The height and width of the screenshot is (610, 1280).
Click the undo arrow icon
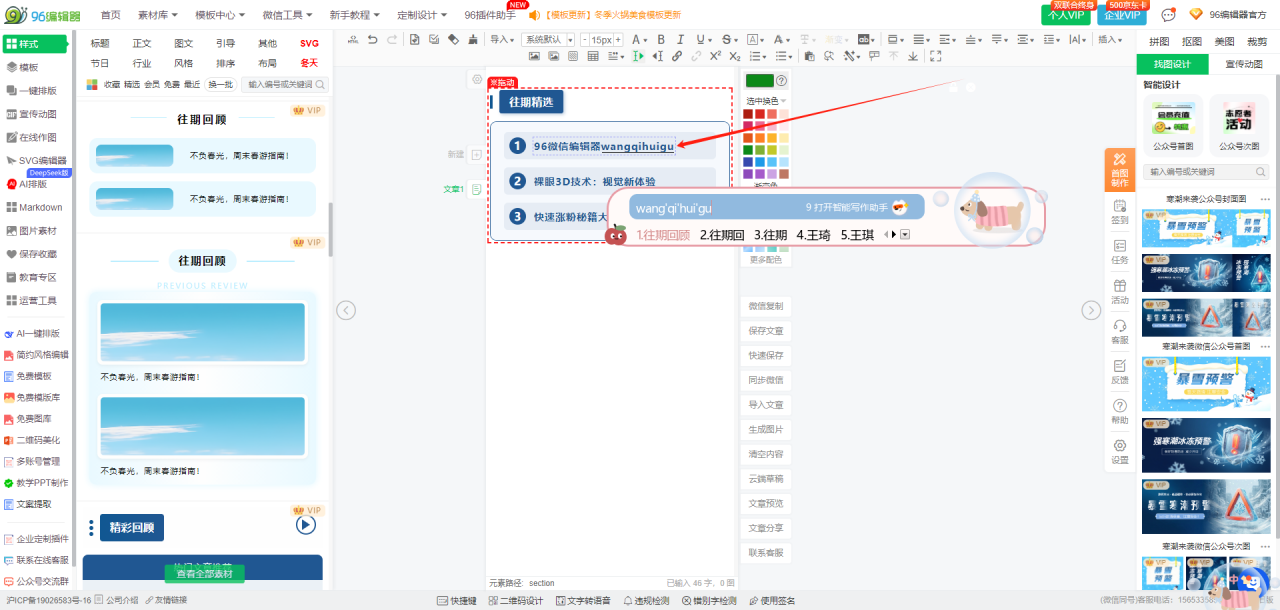[x=373, y=40]
